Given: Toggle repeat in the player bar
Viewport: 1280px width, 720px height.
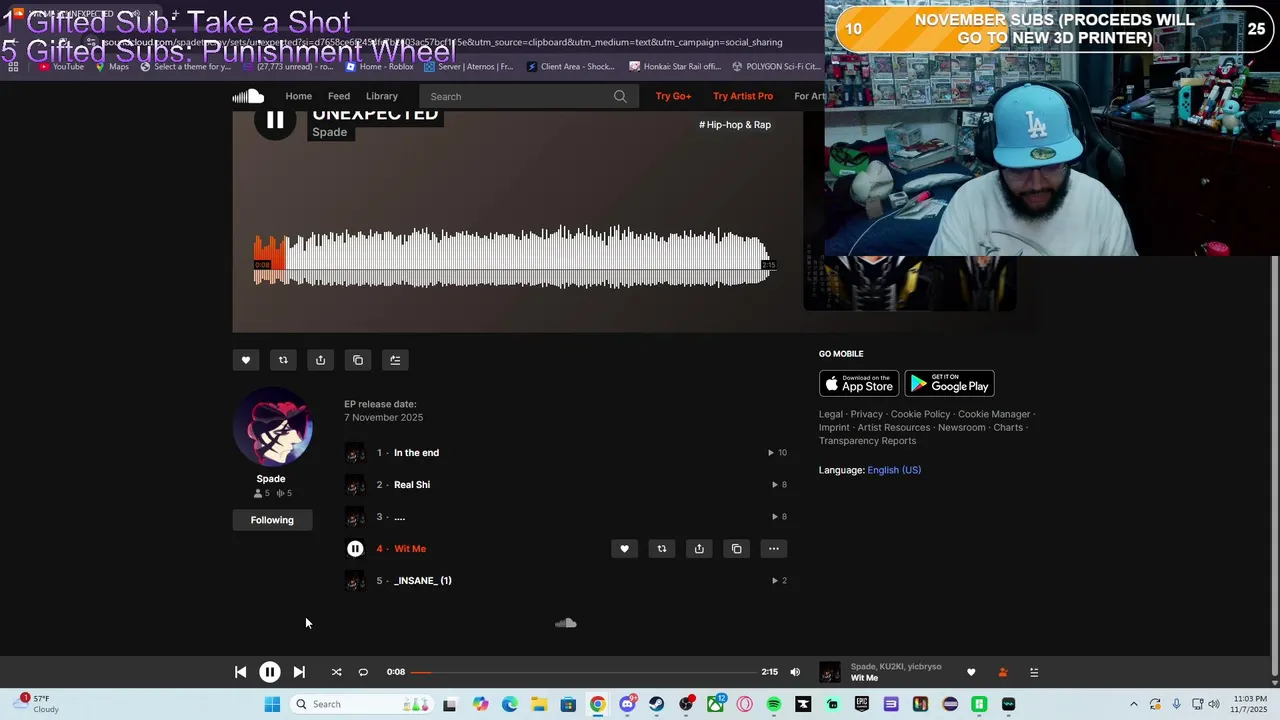Looking at the screenshot, I should (363, 672).
